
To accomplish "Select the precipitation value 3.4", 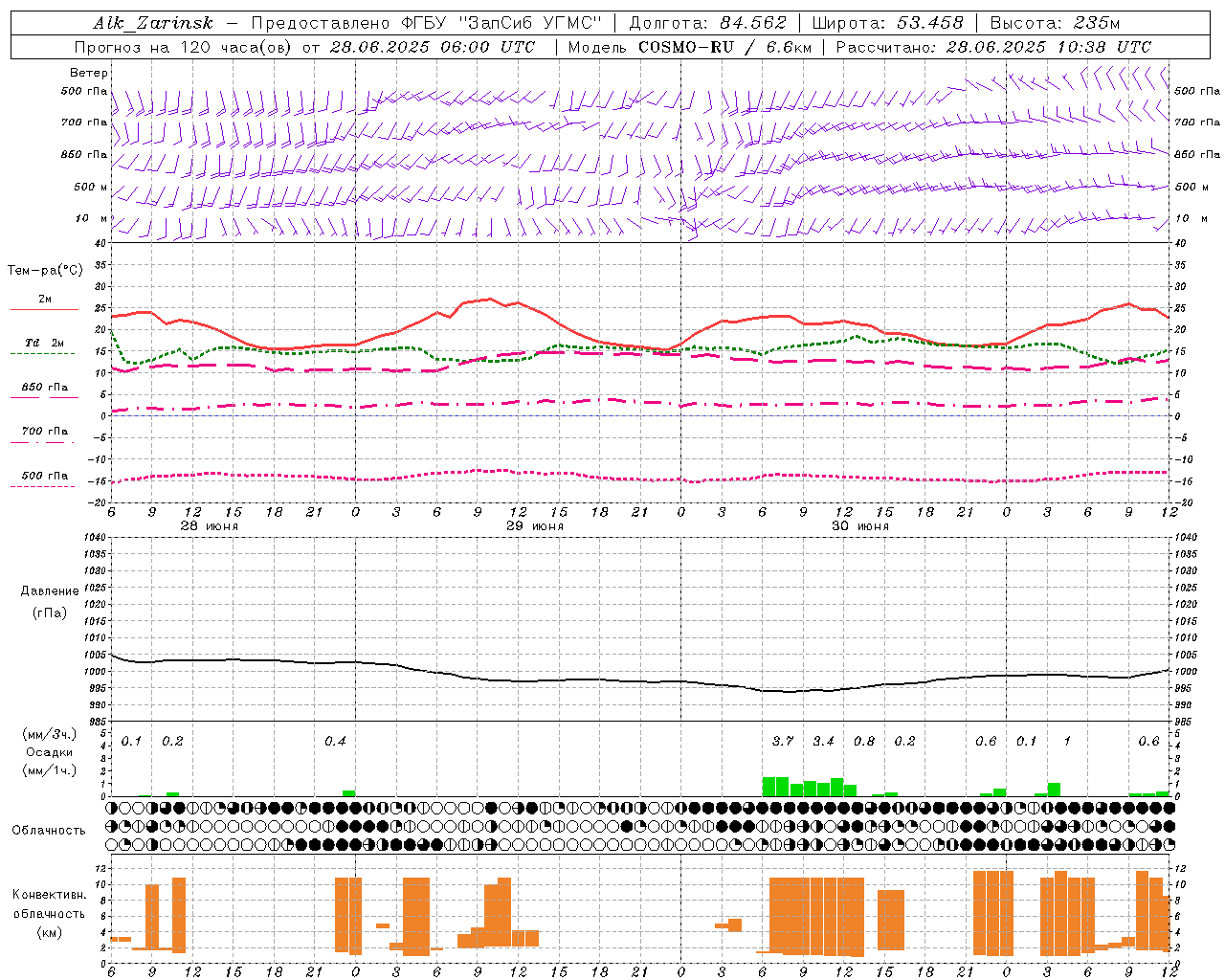I will tap(823, 741).
